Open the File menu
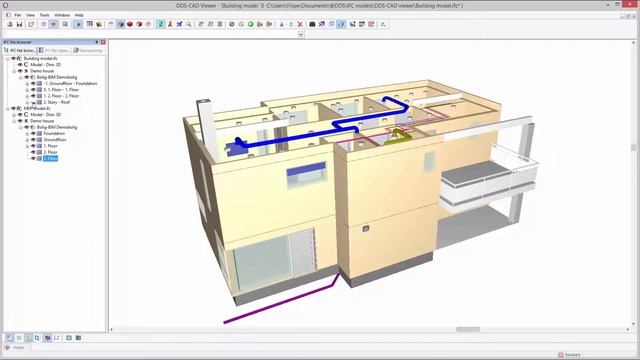Image resolution: width=640 pixels, height=360 pixels. (18, 15)
